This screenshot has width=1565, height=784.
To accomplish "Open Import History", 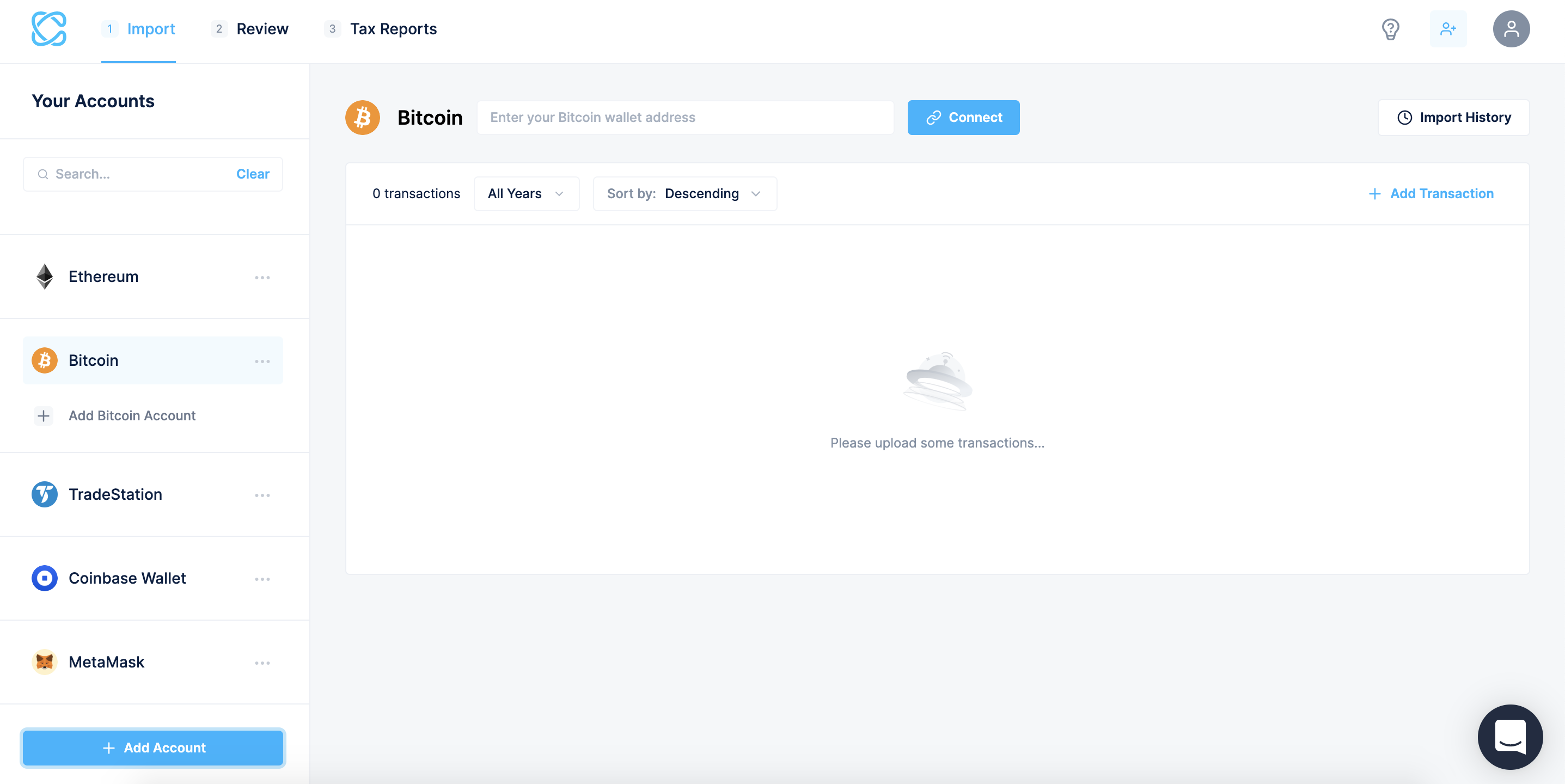I will [1454, 117].
